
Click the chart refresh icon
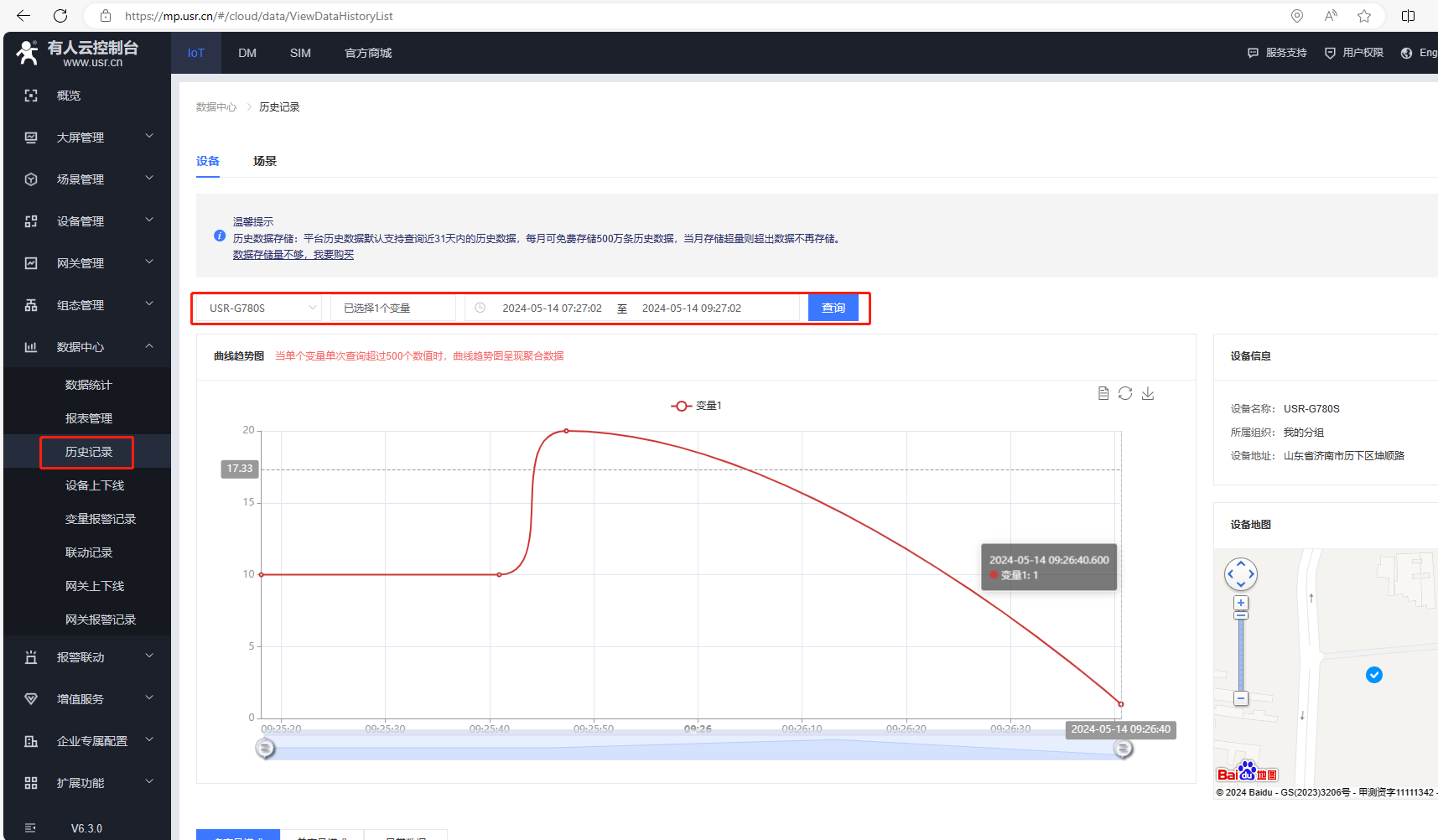(x=1125, y=393)
